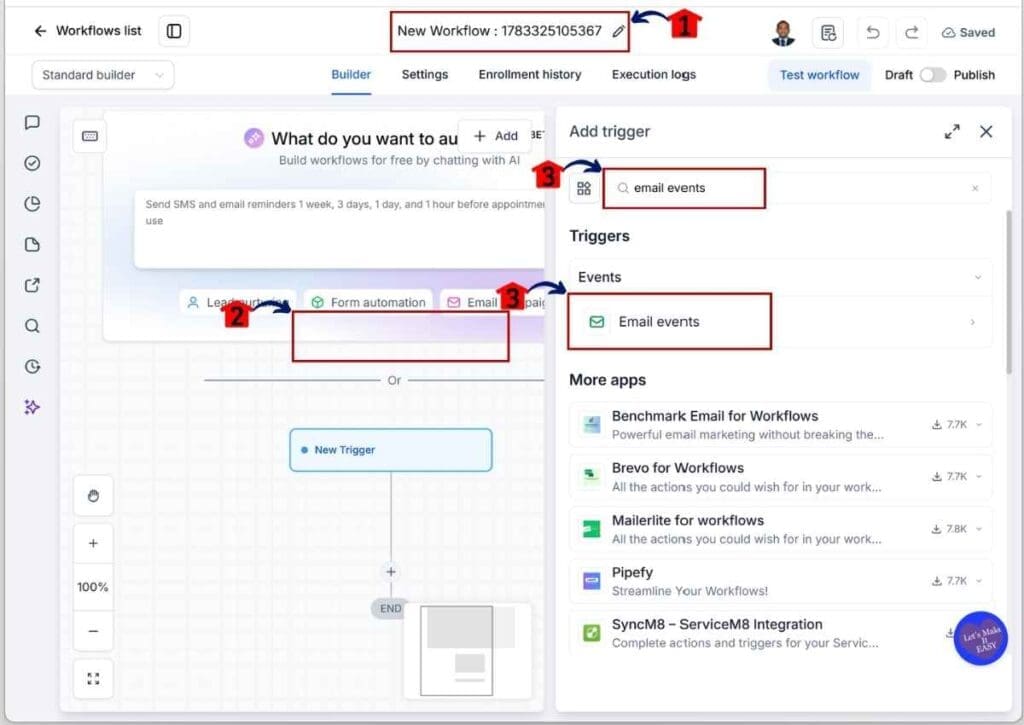Screen dimensions: 1024x725
Task: Clear the trigger search text
Action: pos(975,188)
